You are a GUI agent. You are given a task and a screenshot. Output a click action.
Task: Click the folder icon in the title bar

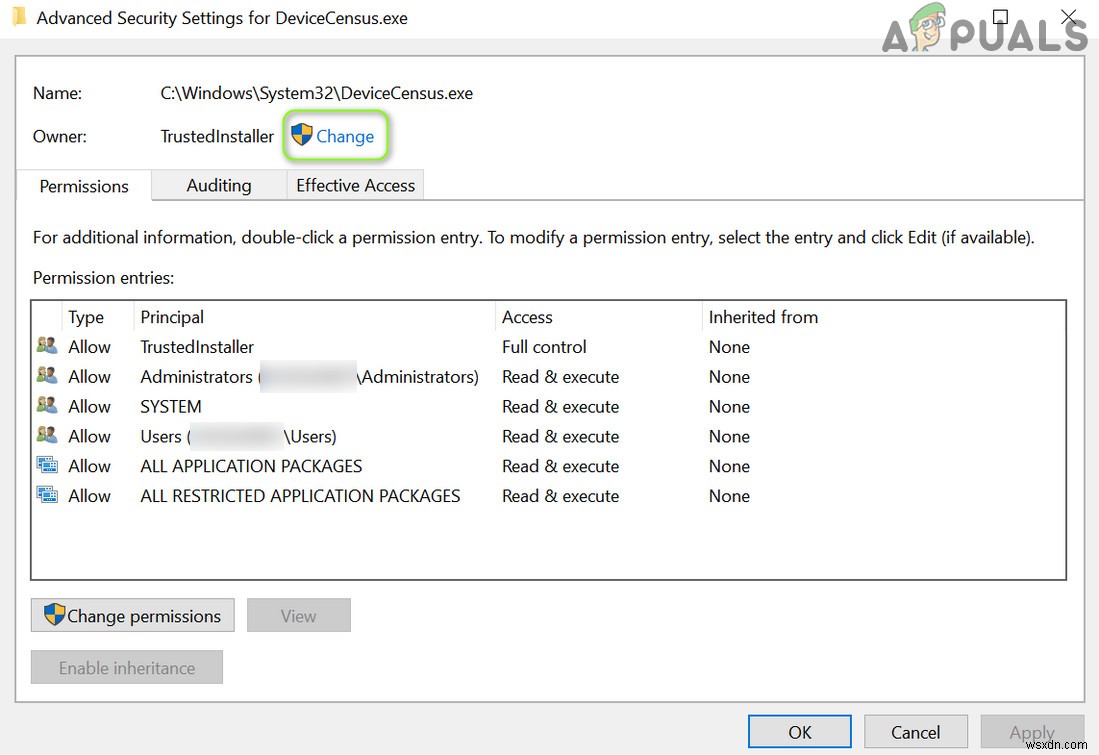[19, 17]
